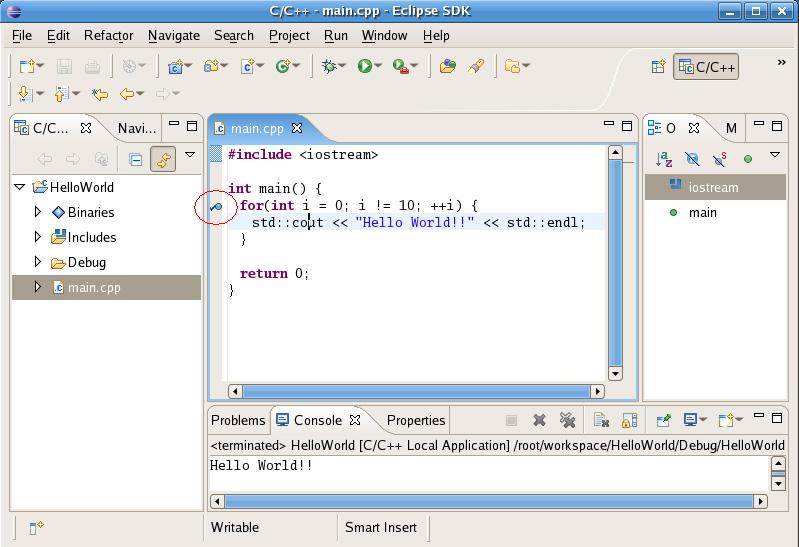Viewport: 799px width, 547px height.
Task: Click Collapse All in the C/C++ Projects view
Action: coord(136,159)
